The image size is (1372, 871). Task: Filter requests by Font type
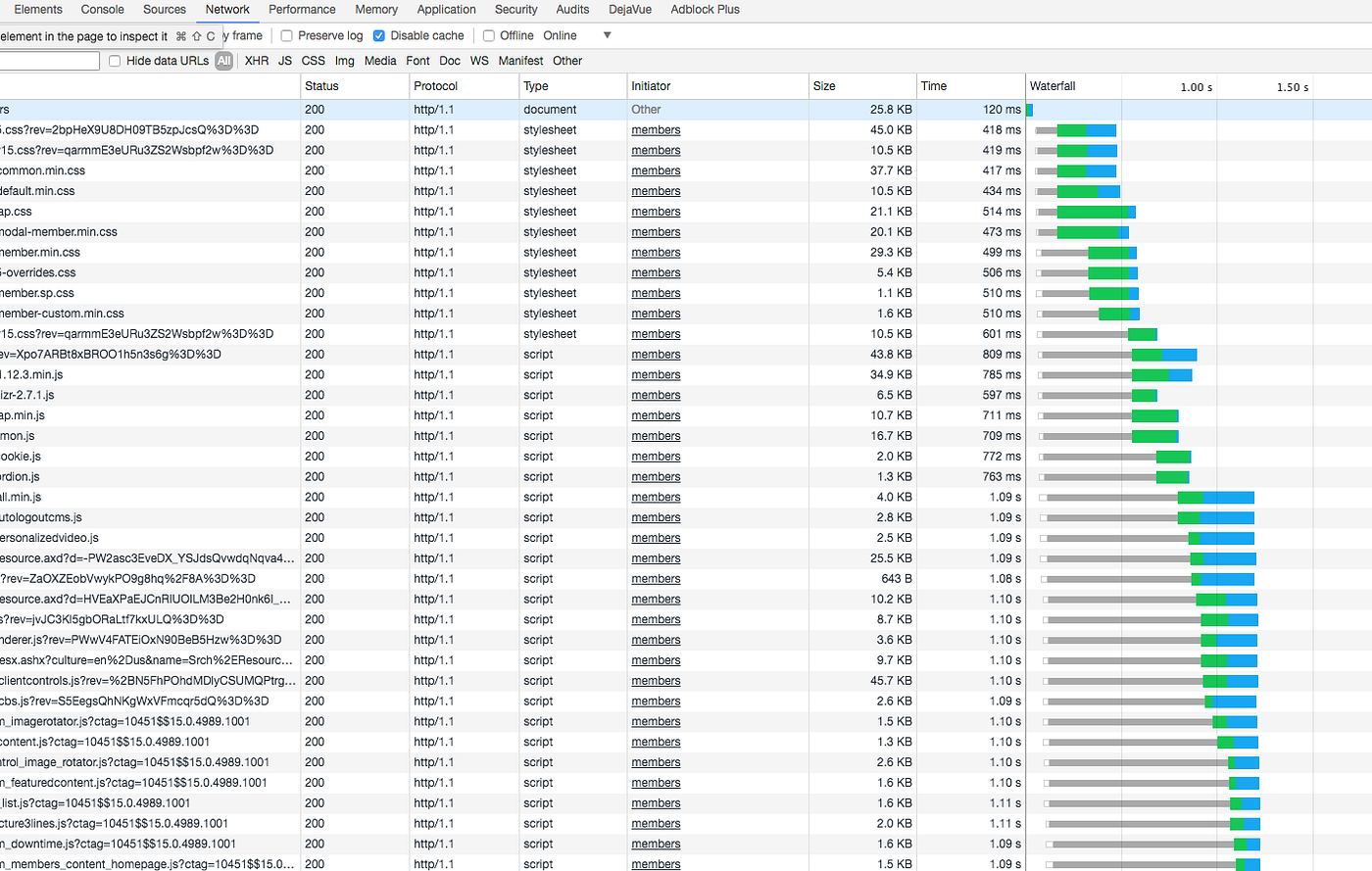[417, 61]
